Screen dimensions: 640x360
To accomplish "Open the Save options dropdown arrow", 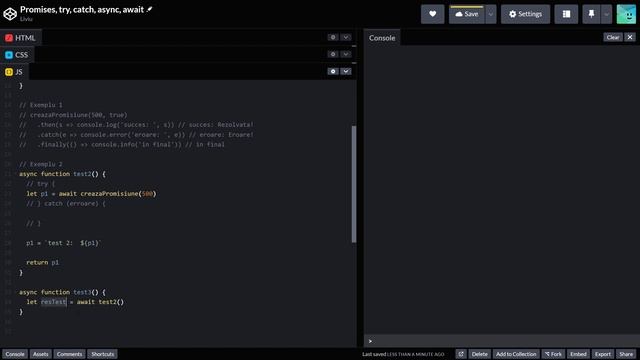I will tap(491, 14).
